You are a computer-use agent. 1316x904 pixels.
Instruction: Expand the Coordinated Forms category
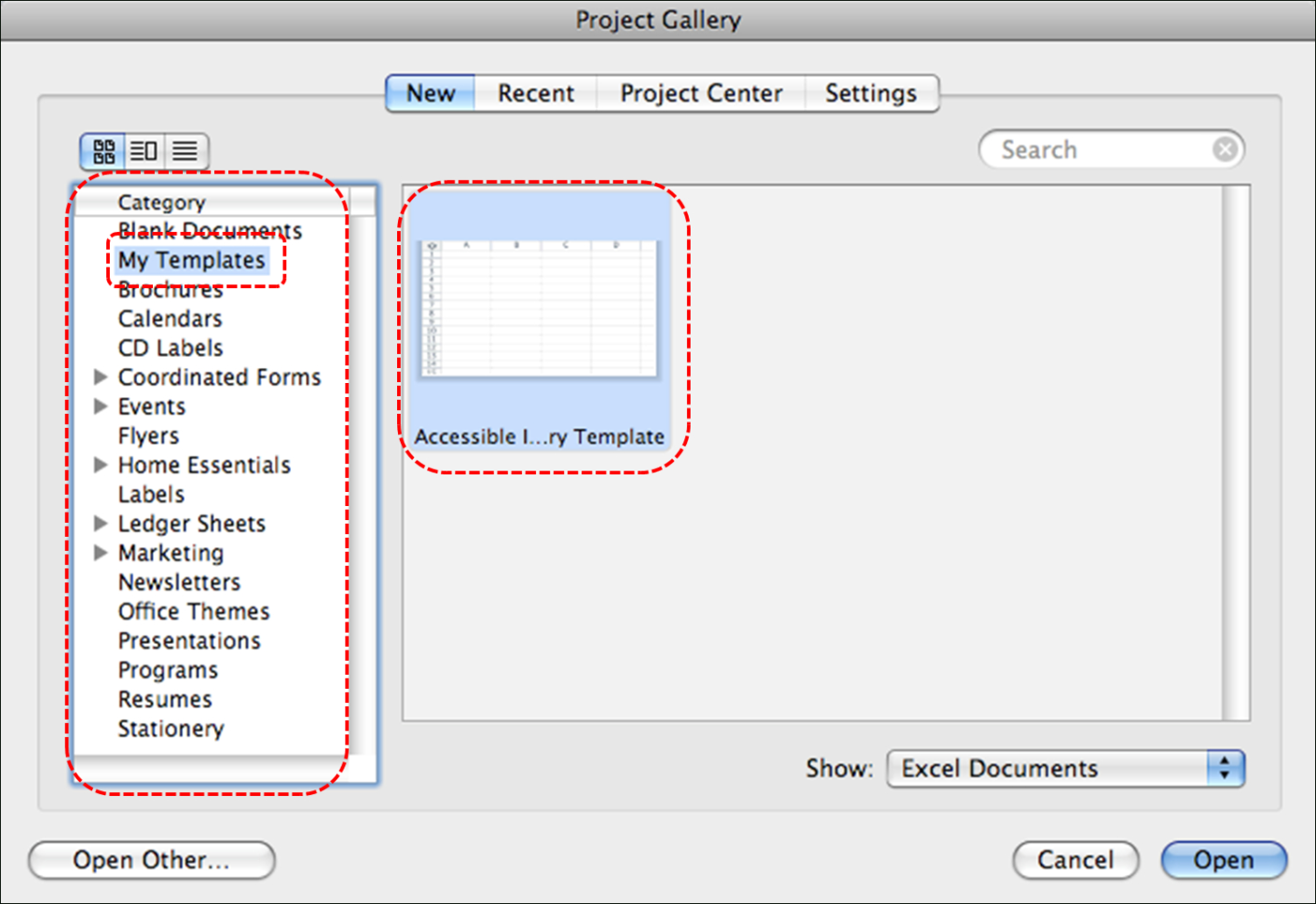101,377
